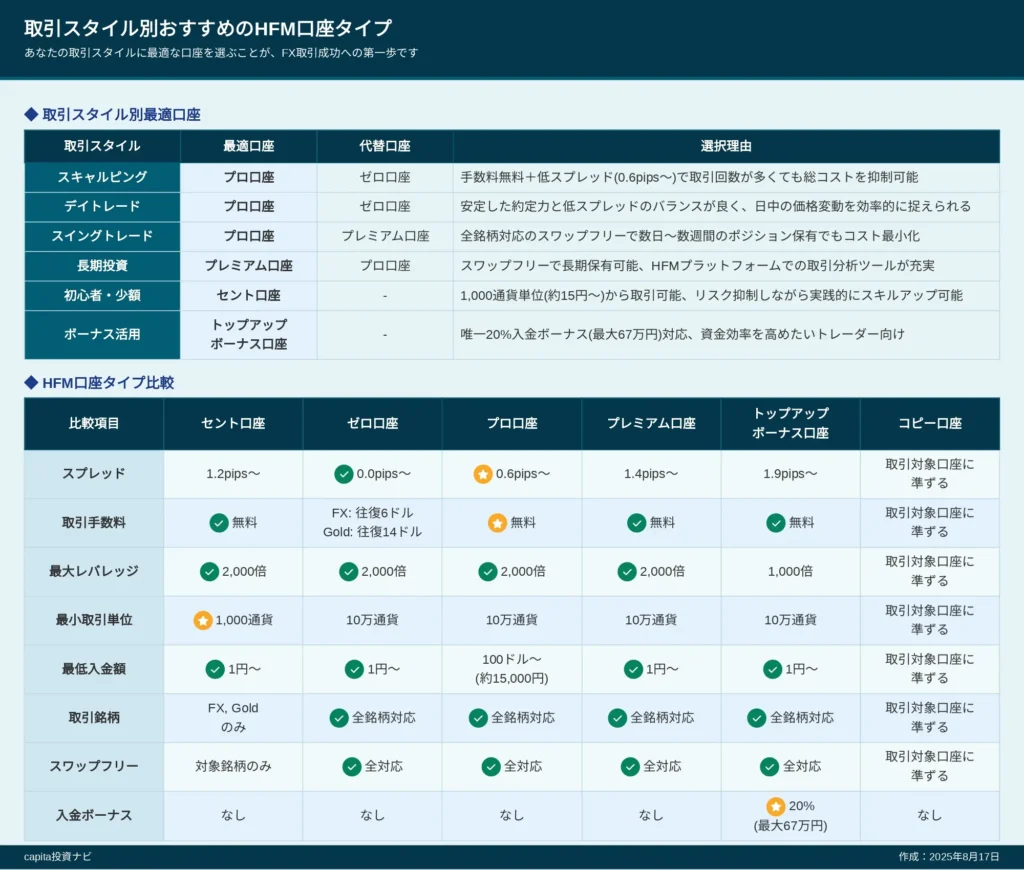Click the 比較項目 column header
This screenshot has width=1024, height=870.
pyautogui.click(x=94, y=423)
